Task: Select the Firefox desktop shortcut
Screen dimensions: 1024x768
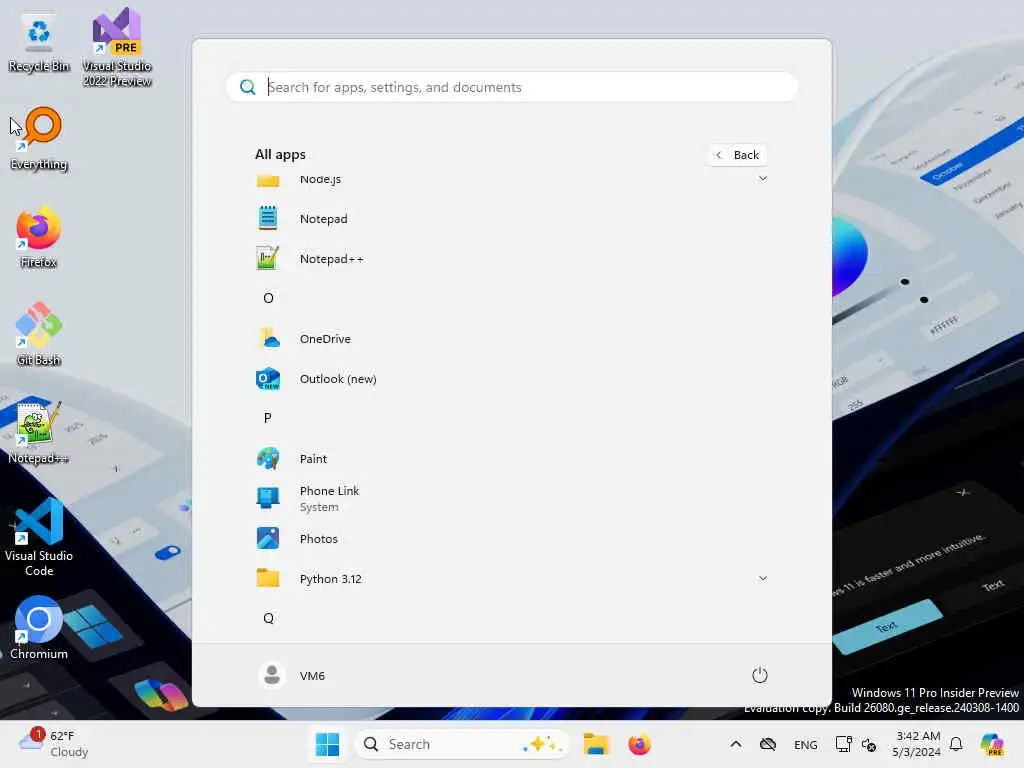Action: point(39,237)
